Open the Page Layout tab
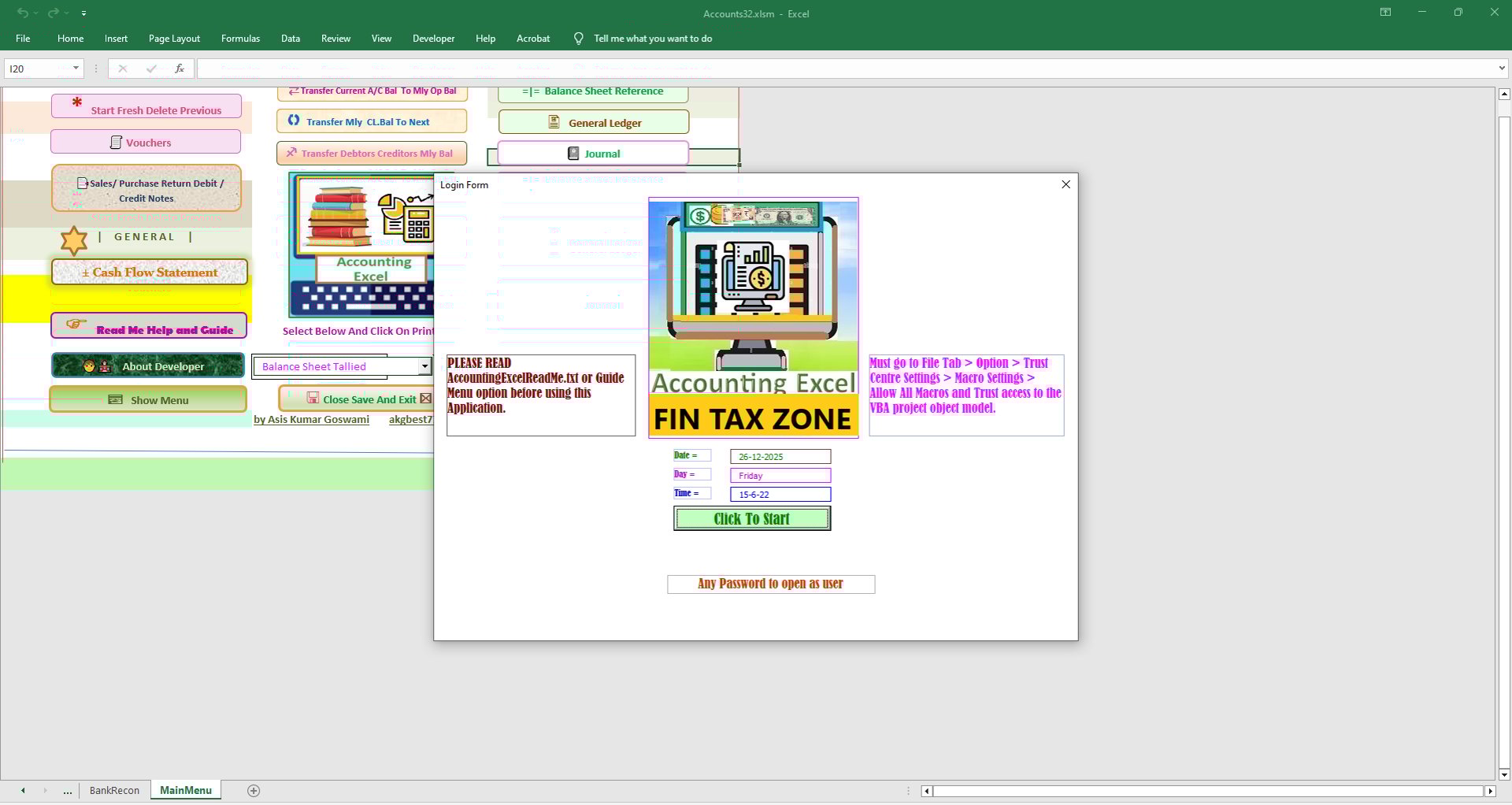Viewport: 1512px width, 805px height. coord(174,39)
